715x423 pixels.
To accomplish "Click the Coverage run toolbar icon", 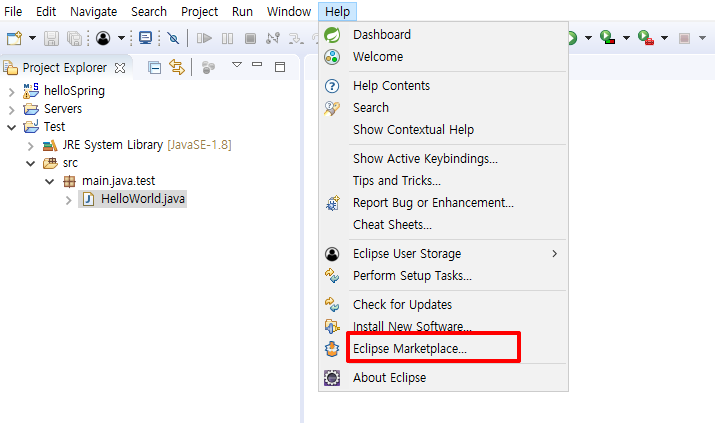I will (x=607, y=37).
